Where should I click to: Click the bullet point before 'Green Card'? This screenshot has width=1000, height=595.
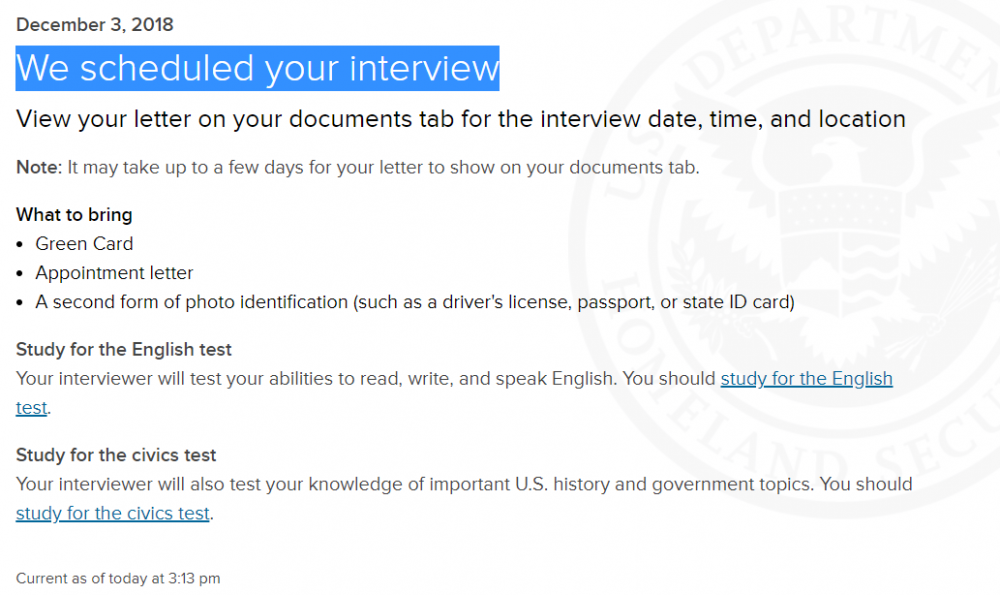click(x=20, y=245)
